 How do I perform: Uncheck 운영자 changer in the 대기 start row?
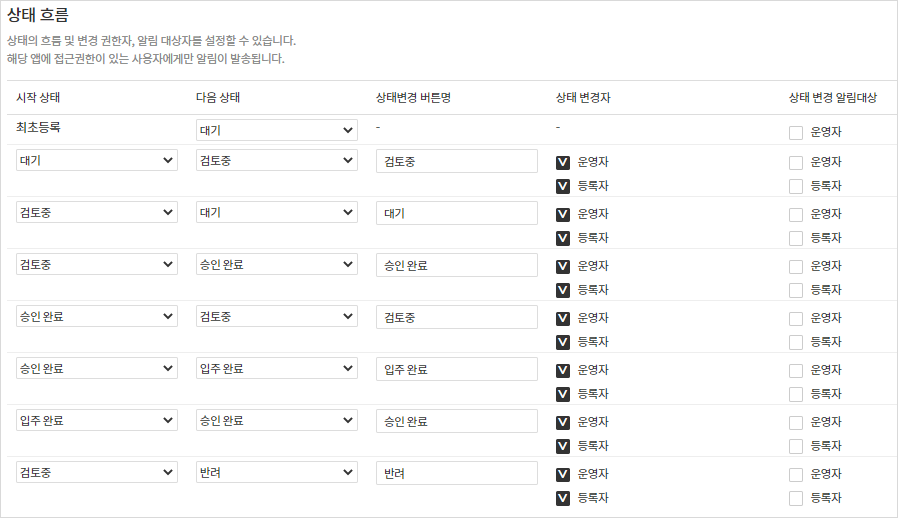(x=563, y=162)
